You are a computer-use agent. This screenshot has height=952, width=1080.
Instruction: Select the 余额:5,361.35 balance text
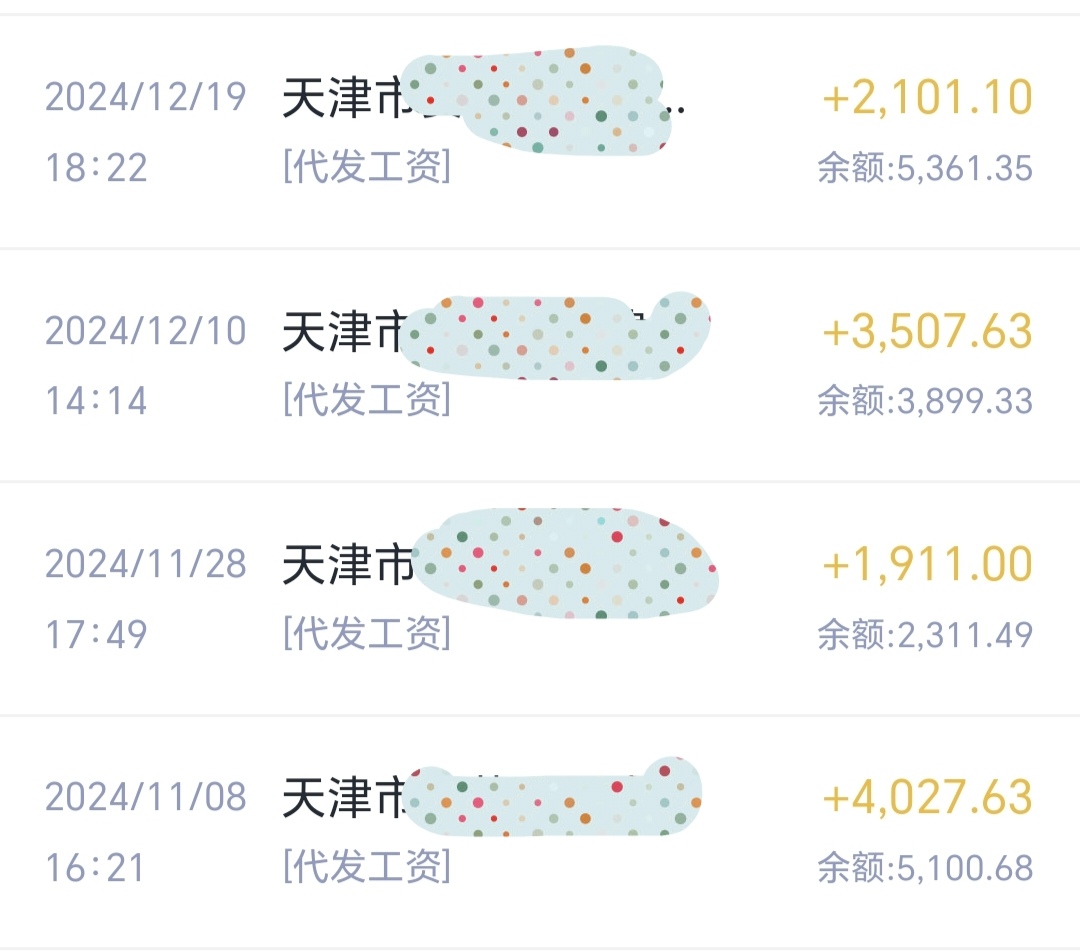click(x=925, y=168)
